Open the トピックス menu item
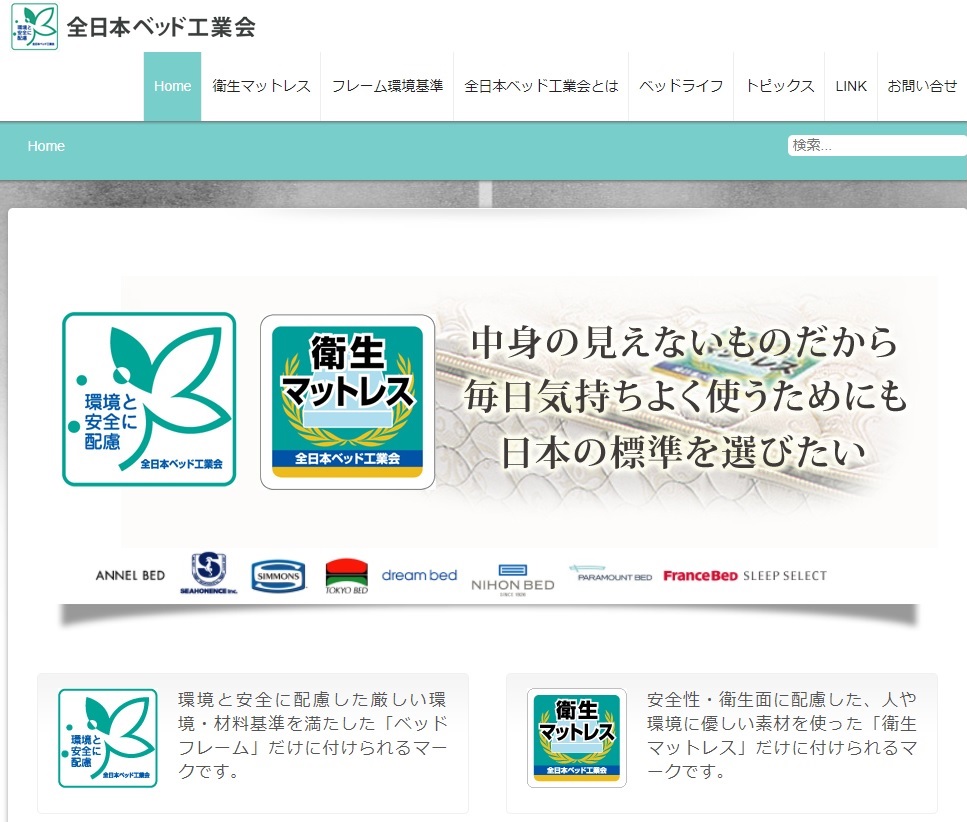 tap(780, 86)
